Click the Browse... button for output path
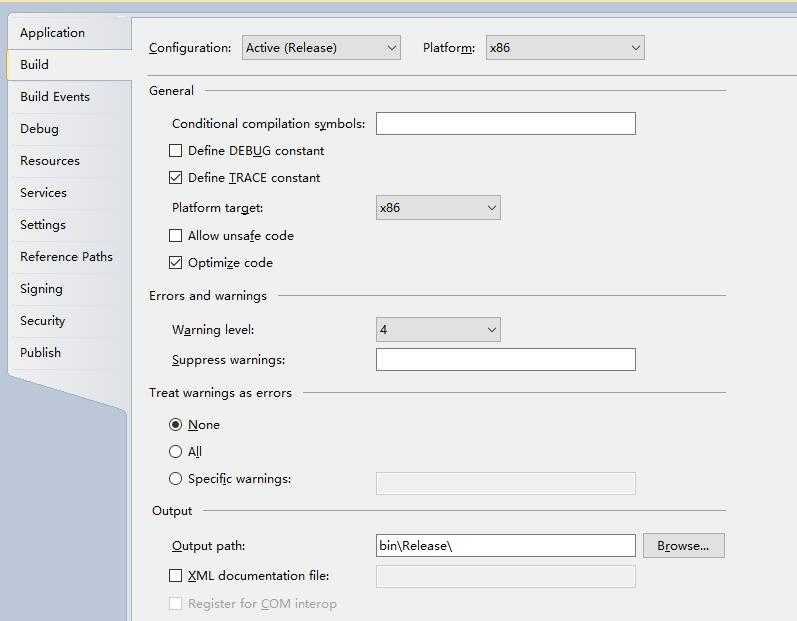Screen dimensions: 797x621 coord(684,546)
